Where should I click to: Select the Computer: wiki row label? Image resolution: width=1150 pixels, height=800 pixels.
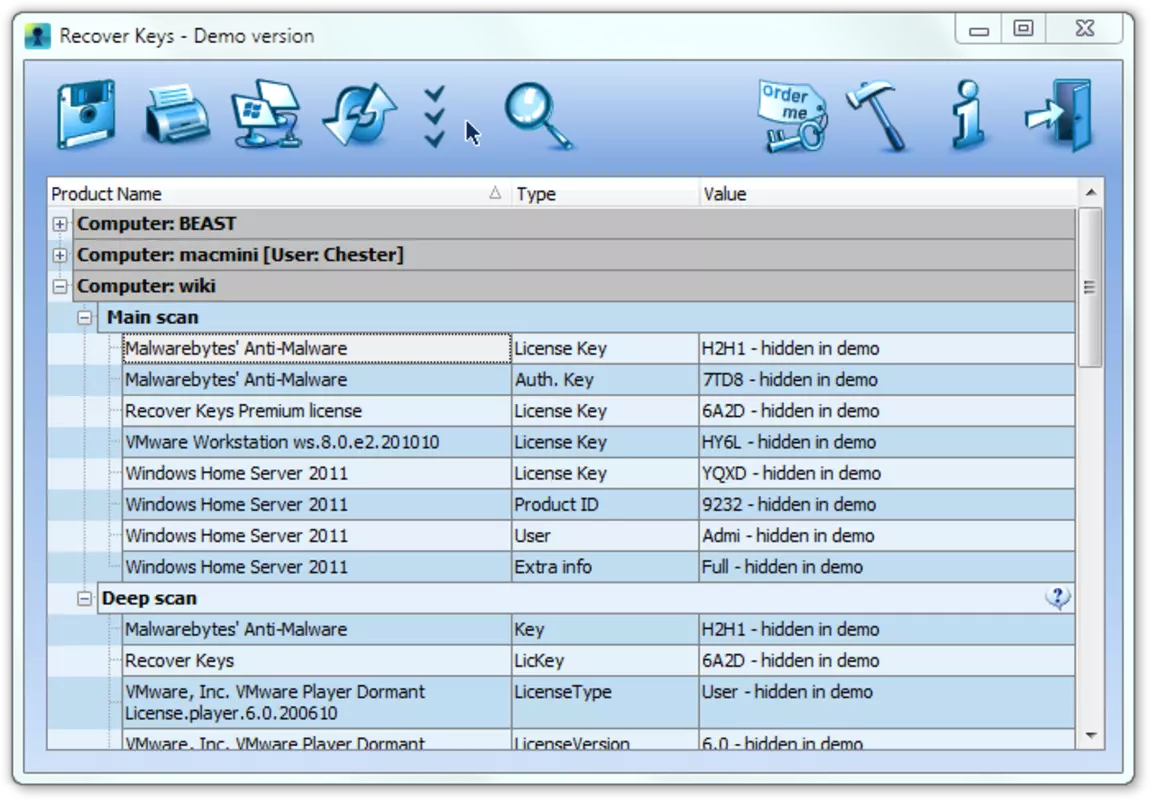(147, 286)
